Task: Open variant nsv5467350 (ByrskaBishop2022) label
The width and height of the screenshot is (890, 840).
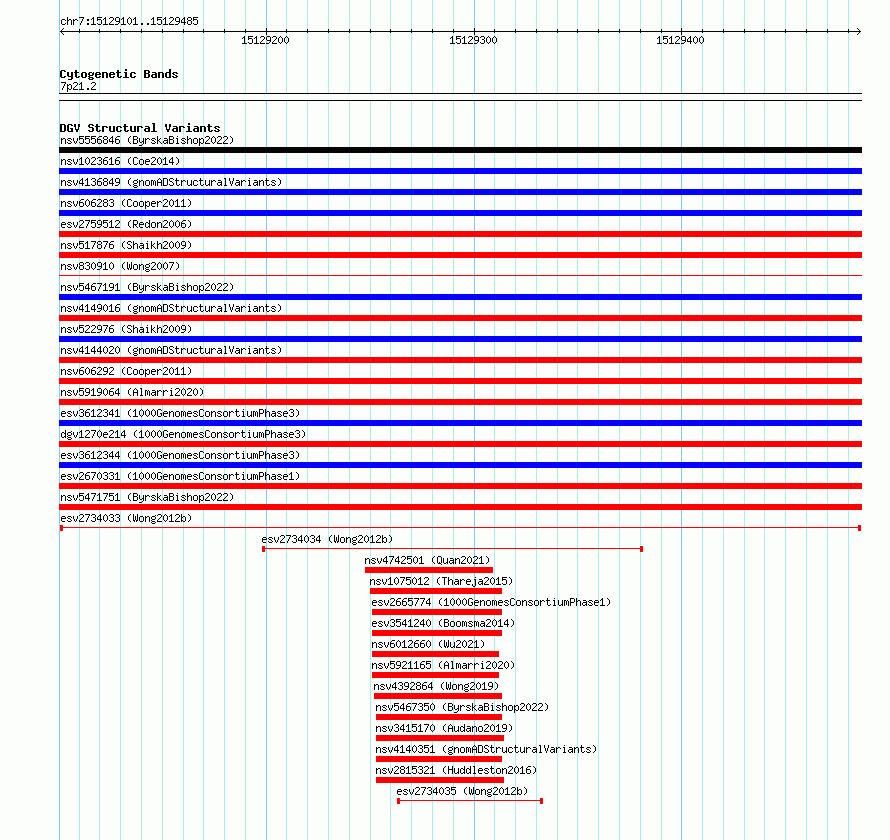Action: (462, 707)
